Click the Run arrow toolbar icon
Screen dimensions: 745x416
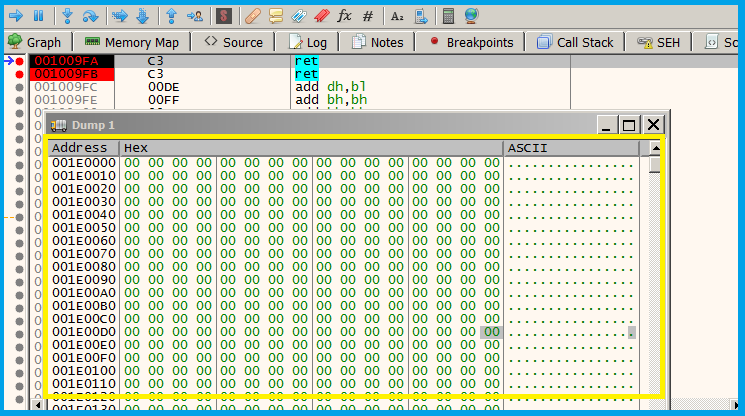pyautogui.click(x=16, y=16)
